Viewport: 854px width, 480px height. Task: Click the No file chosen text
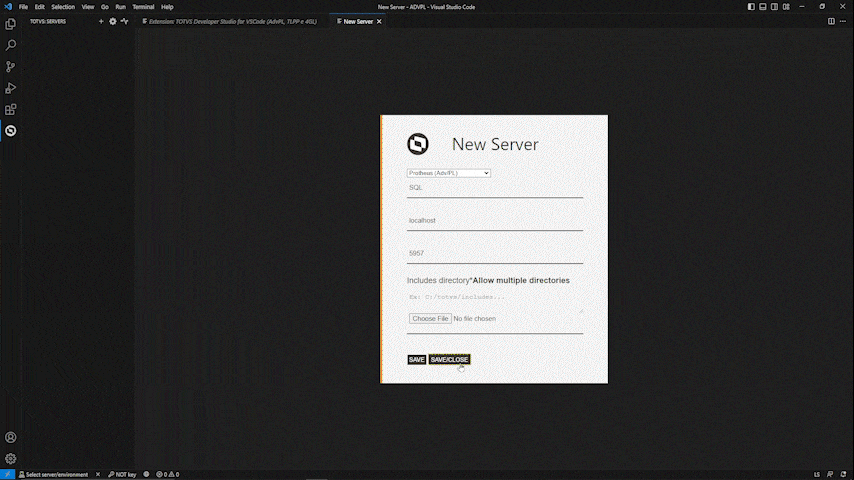[474, 319]
